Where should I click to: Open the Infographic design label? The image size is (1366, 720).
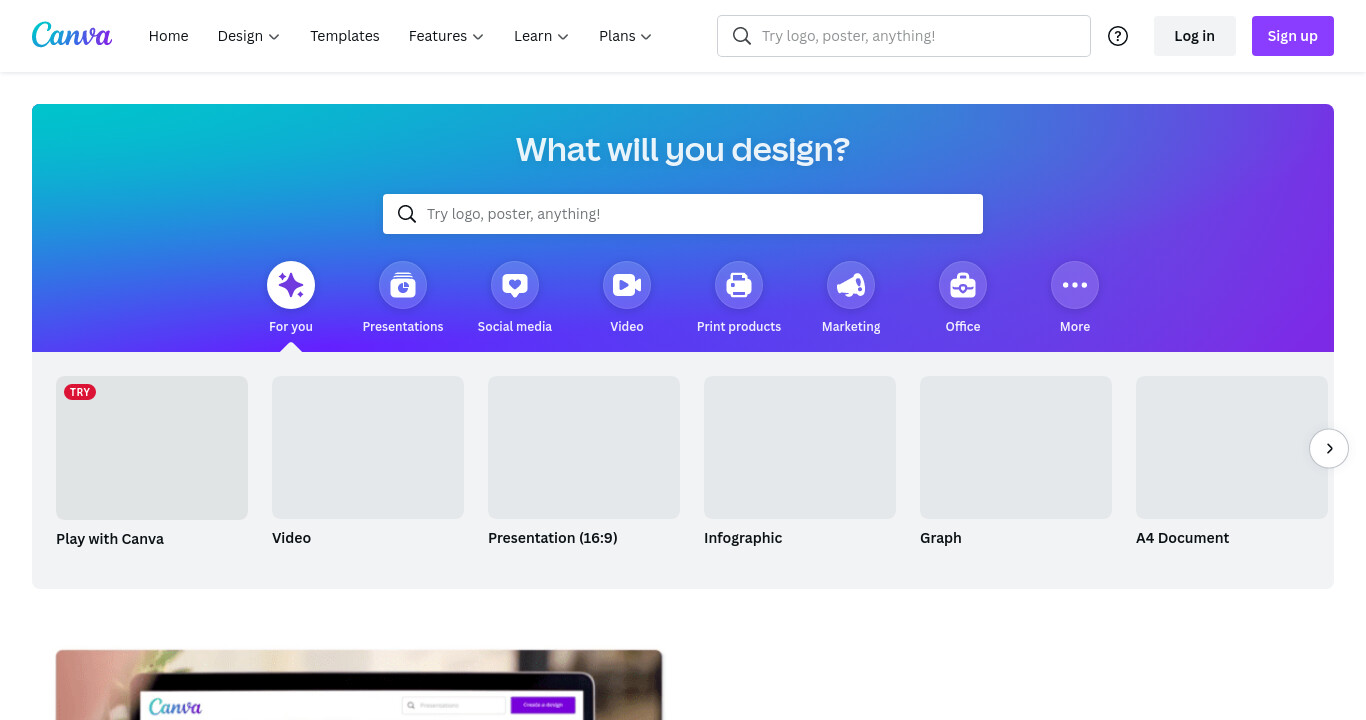click(x=743, y=538)
